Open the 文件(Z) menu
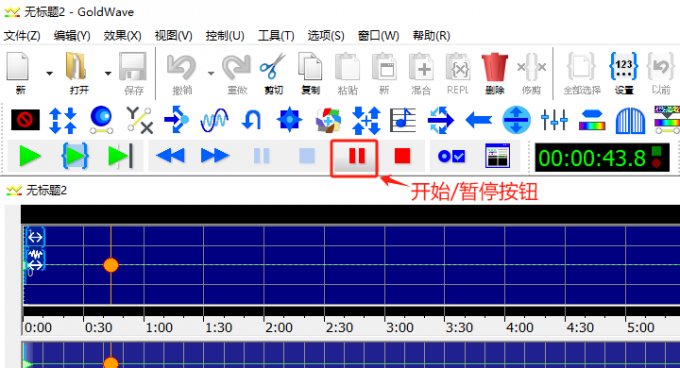Viewport: 680px width, 368px height. [x=22, y=36]
